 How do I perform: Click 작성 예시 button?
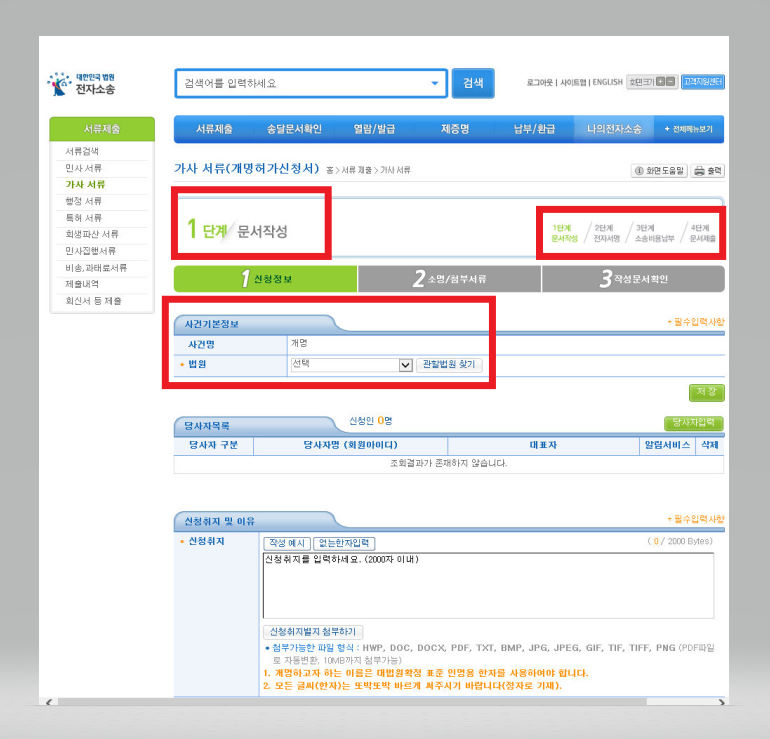[287, 543]
